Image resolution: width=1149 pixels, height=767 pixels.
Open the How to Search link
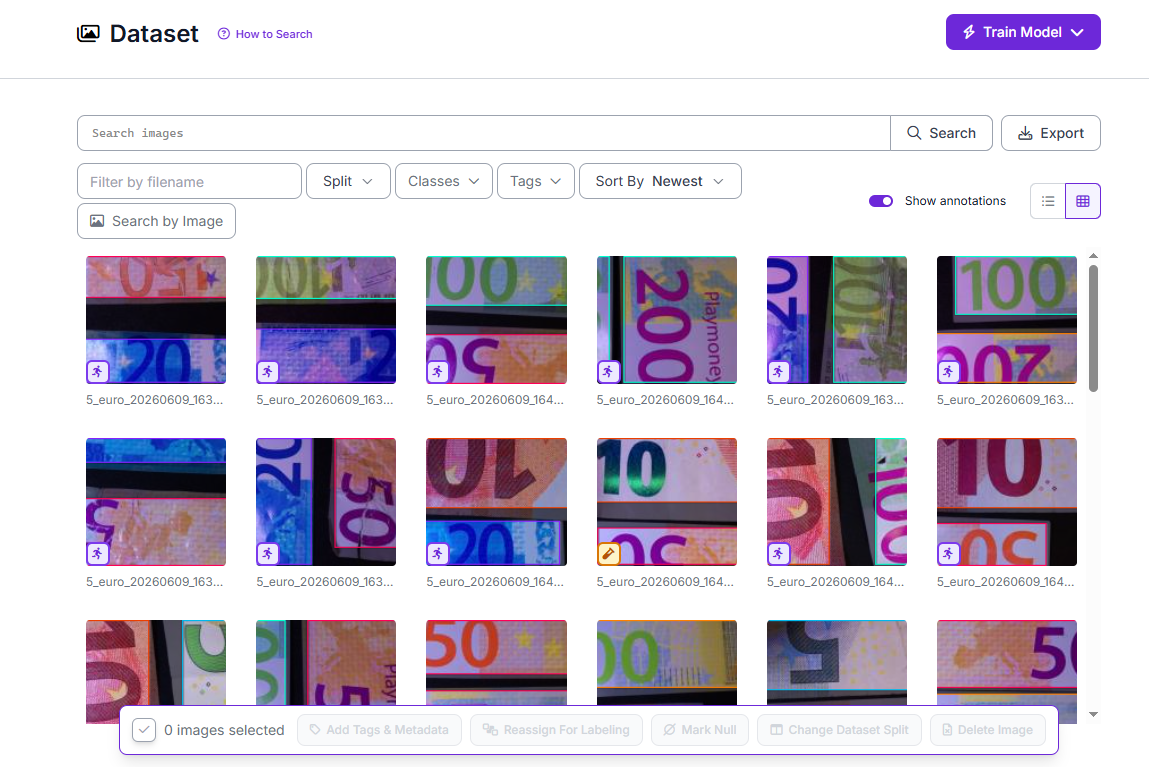[273, 34]
